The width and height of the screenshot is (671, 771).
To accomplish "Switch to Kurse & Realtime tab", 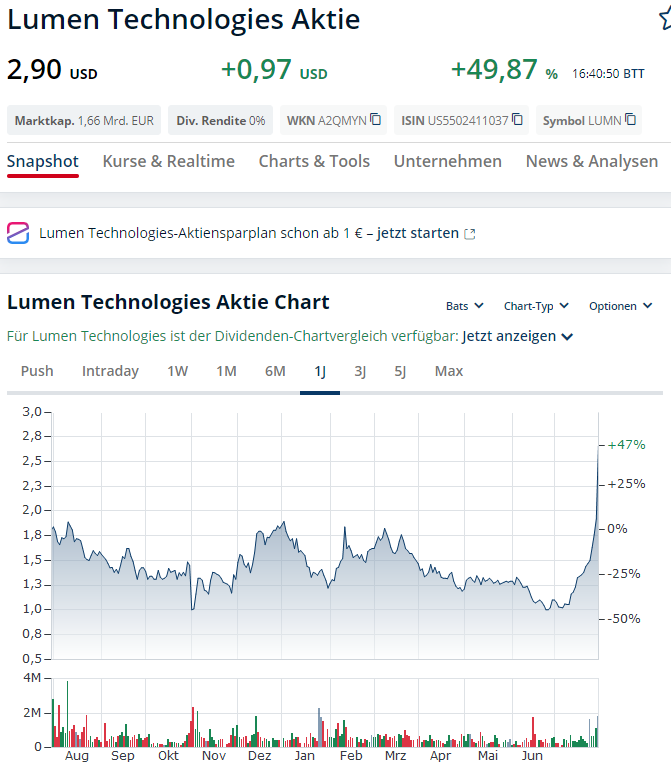I will [x=169, y=161].
